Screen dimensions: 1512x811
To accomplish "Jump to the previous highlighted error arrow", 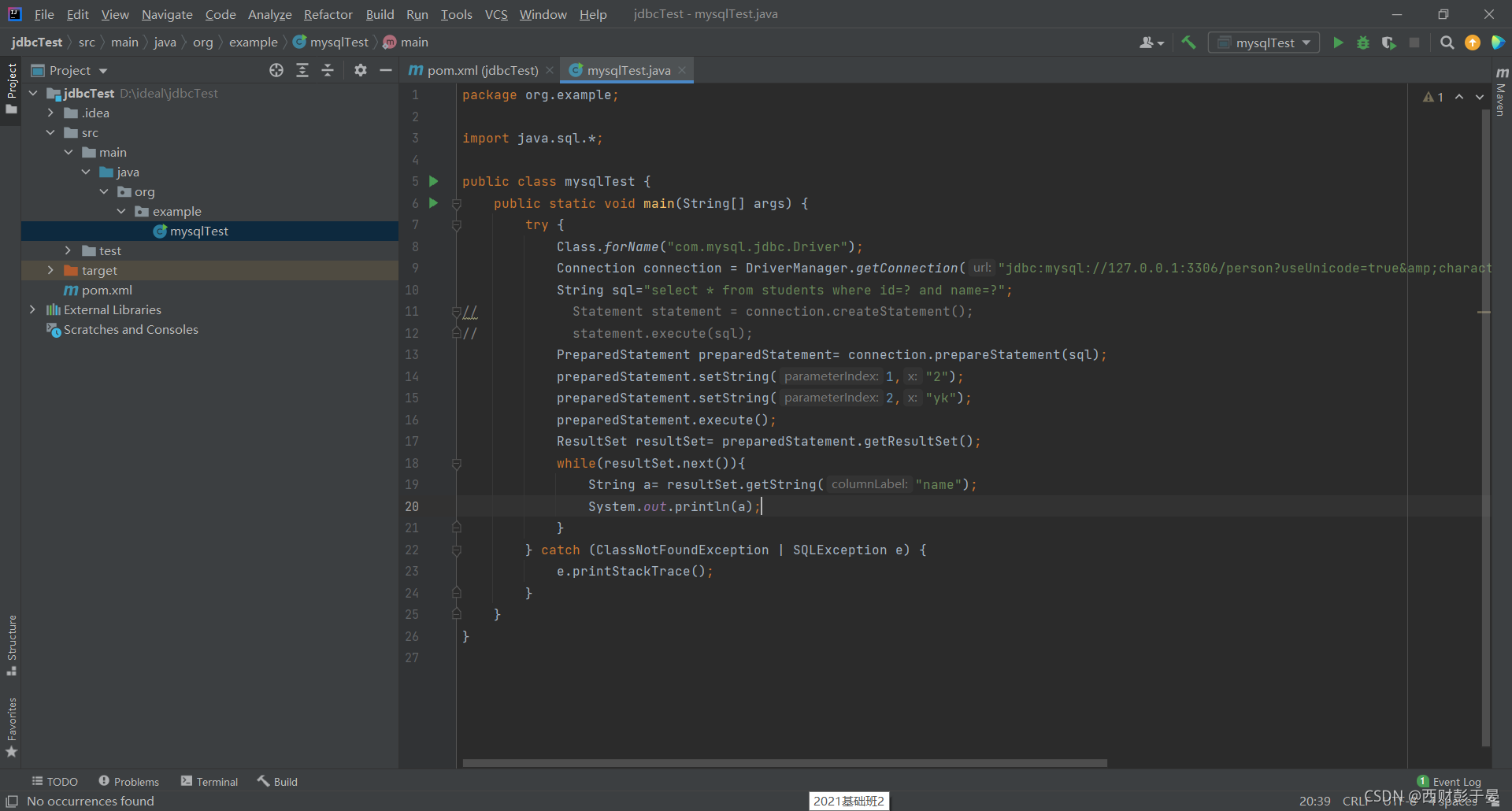I will coord(1459,97).
